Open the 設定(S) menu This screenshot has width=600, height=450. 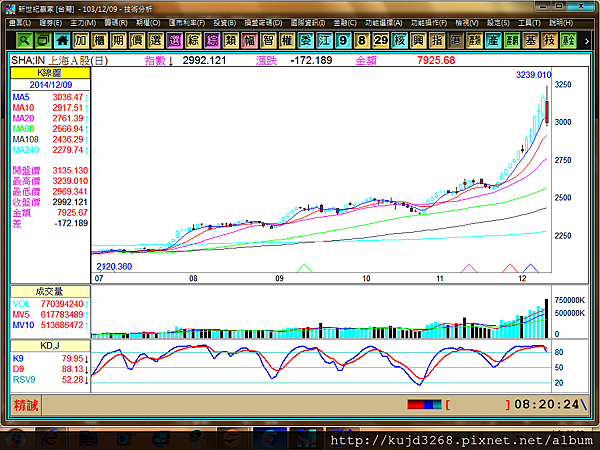[498, 23]
